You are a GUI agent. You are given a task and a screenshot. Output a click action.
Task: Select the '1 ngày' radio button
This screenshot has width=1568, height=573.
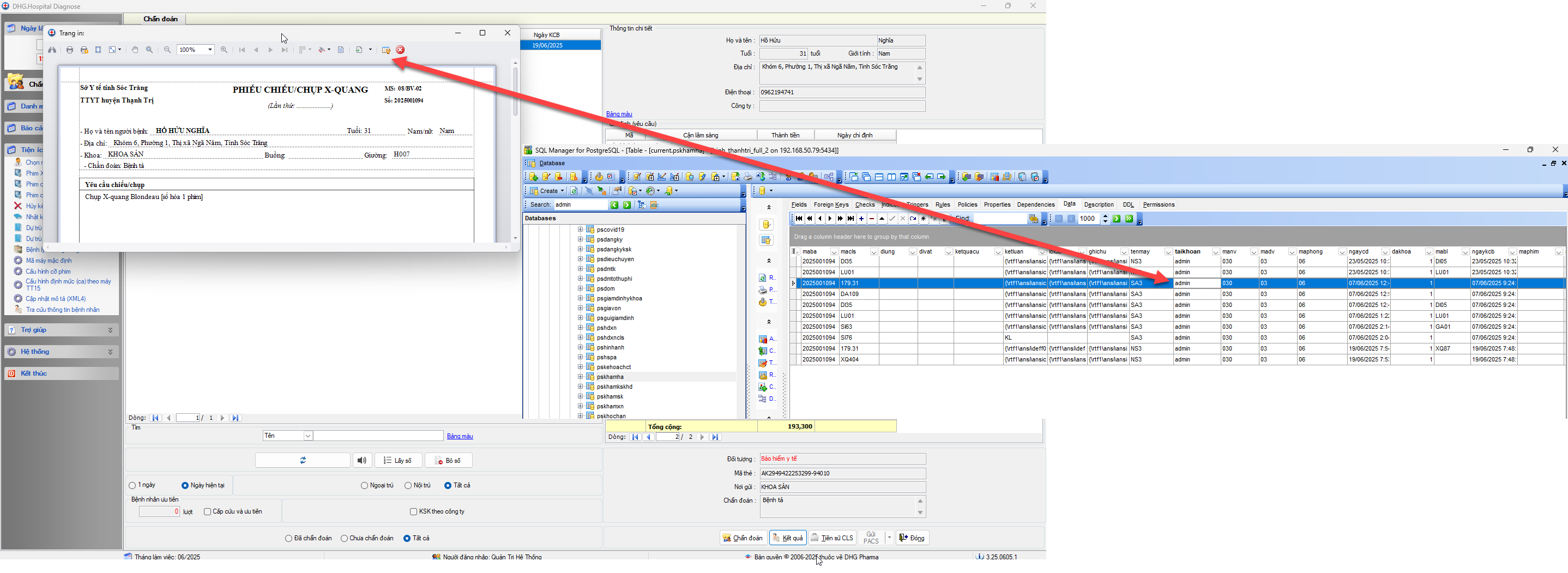[x=132, y=485]
